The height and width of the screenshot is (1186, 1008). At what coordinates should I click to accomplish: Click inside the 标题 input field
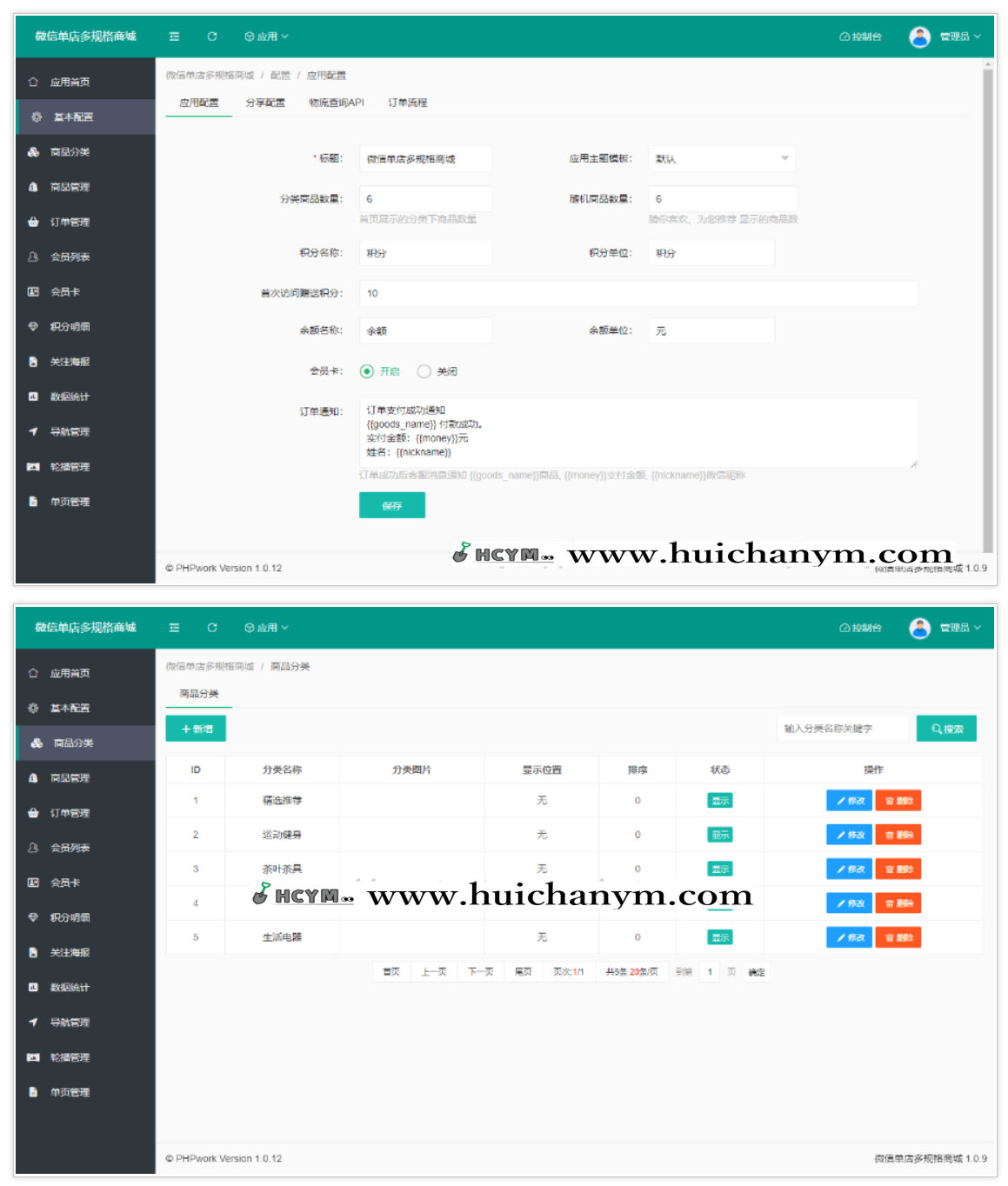pyautogui.click(x=425, y=158)
